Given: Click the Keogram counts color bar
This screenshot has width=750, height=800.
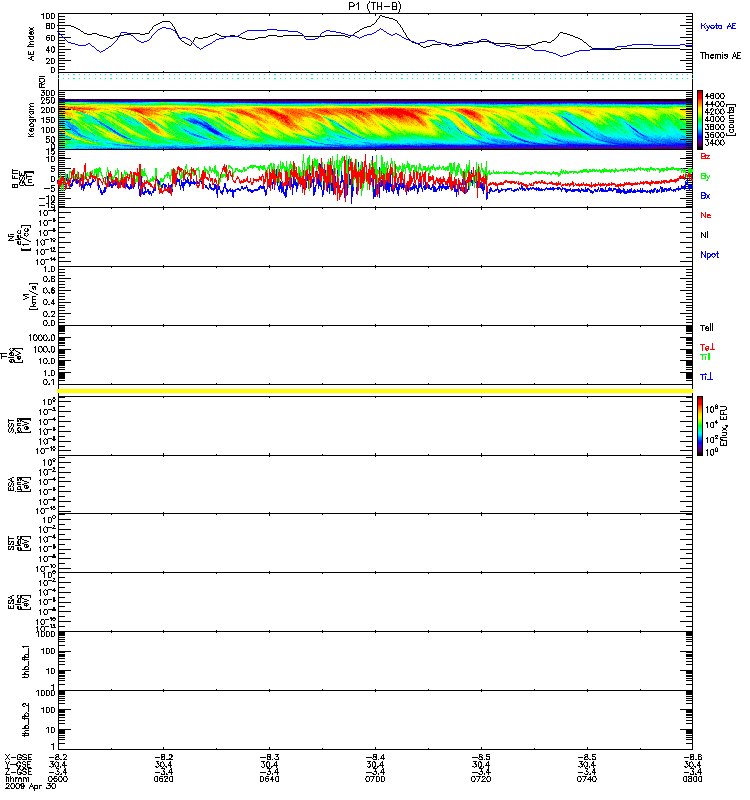Looking at the screenshot, I should point(699,120).
